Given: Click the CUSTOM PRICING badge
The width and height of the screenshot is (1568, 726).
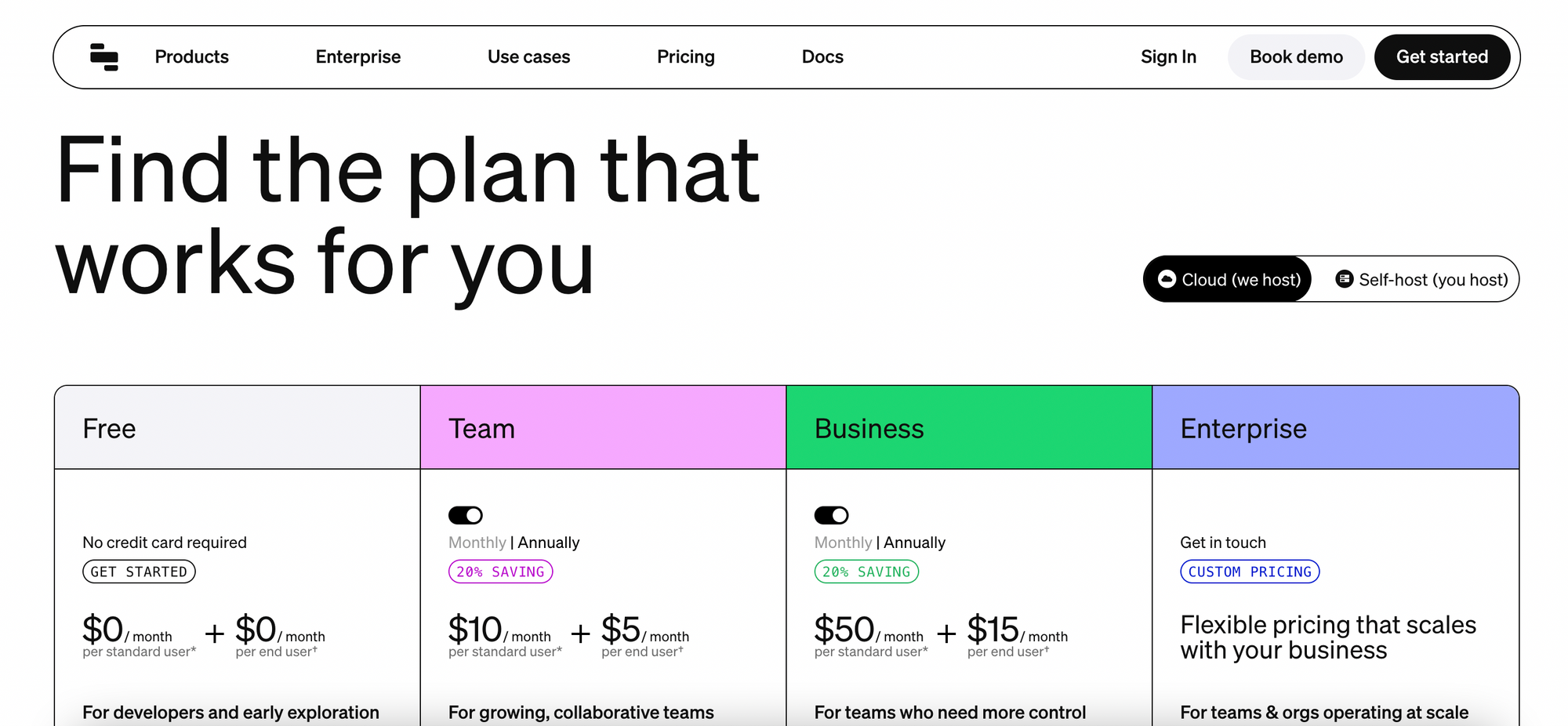Looking at the screenshot, I should (x=1250, y=572).
